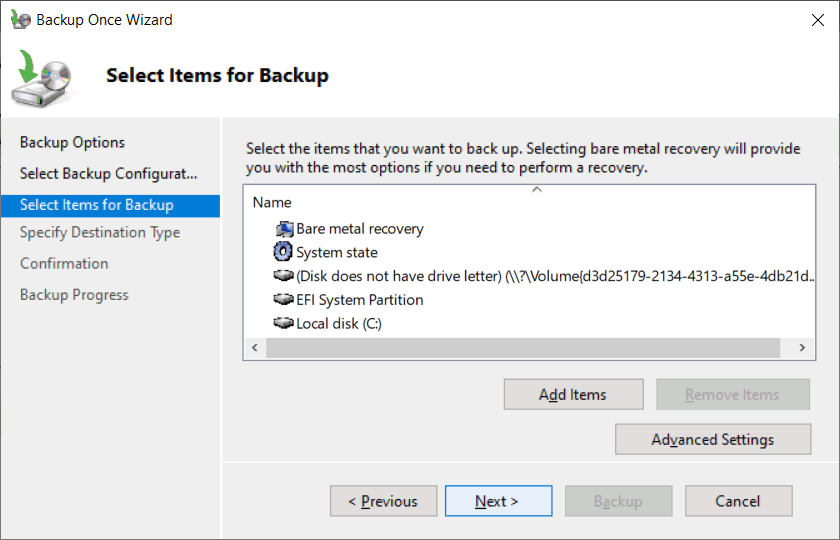Select the System state list entry
The image size is (840, 540).
click(x=336, y=252)
